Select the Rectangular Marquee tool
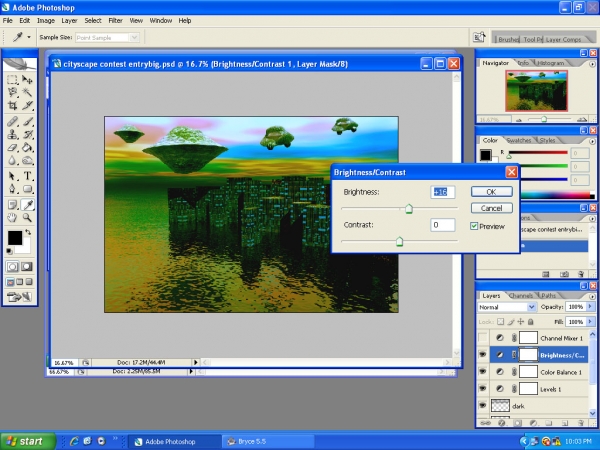The height and width of the screenshot is (450, 600). tap(12, 80)
